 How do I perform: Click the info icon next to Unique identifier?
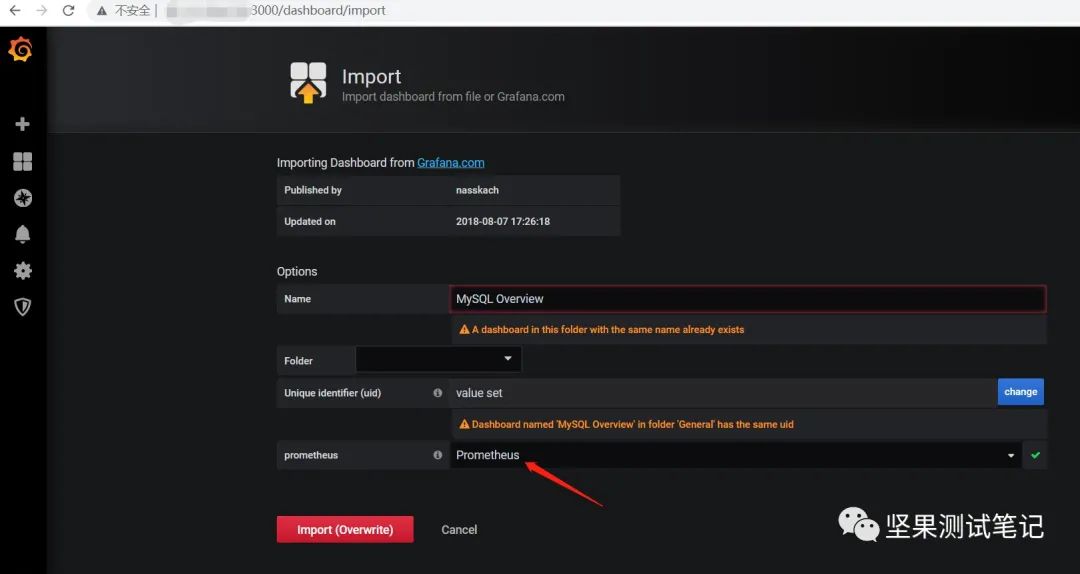(x=437, y=393)
